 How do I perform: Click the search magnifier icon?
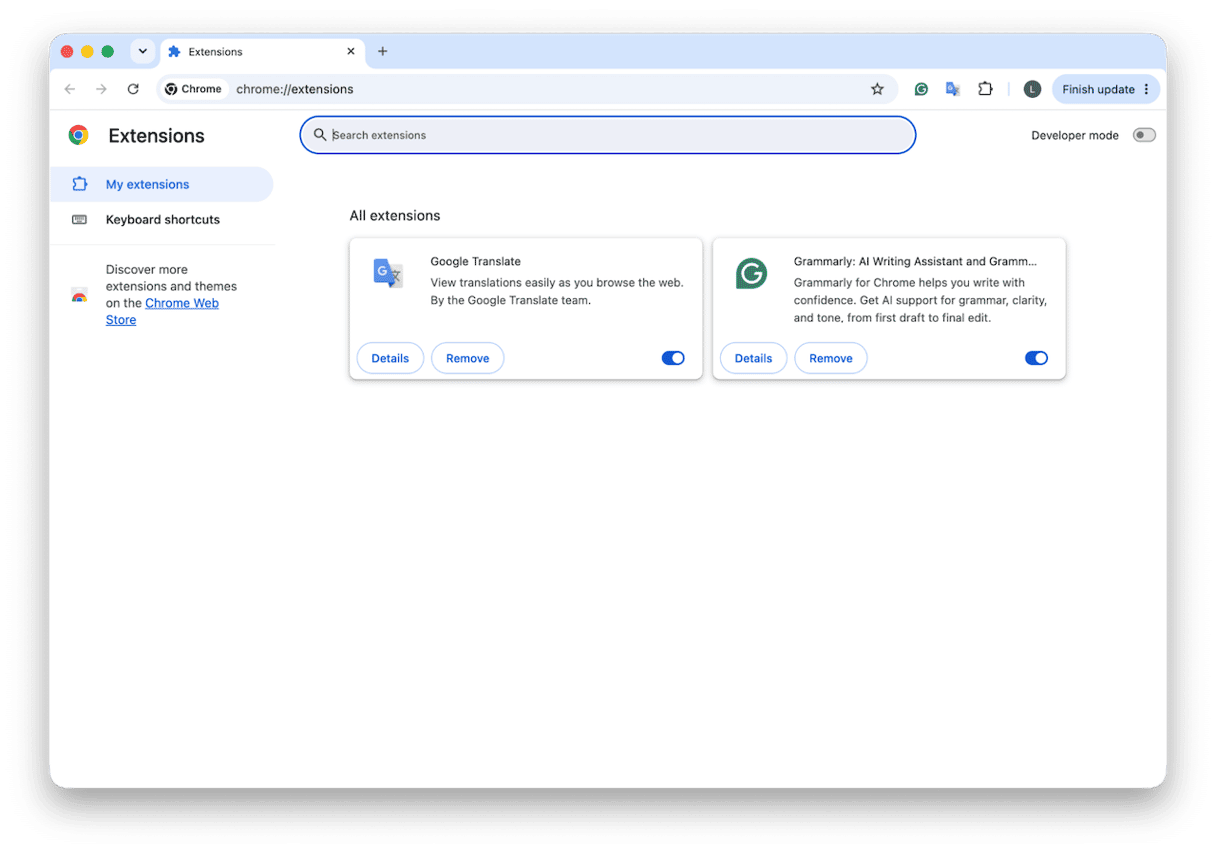coord(320,135)
